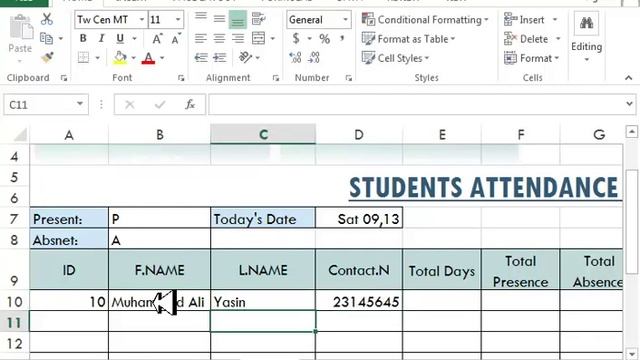Apply Percent Style
The height and width of the screenshot is (360, 640).
[x=324, y=39]
